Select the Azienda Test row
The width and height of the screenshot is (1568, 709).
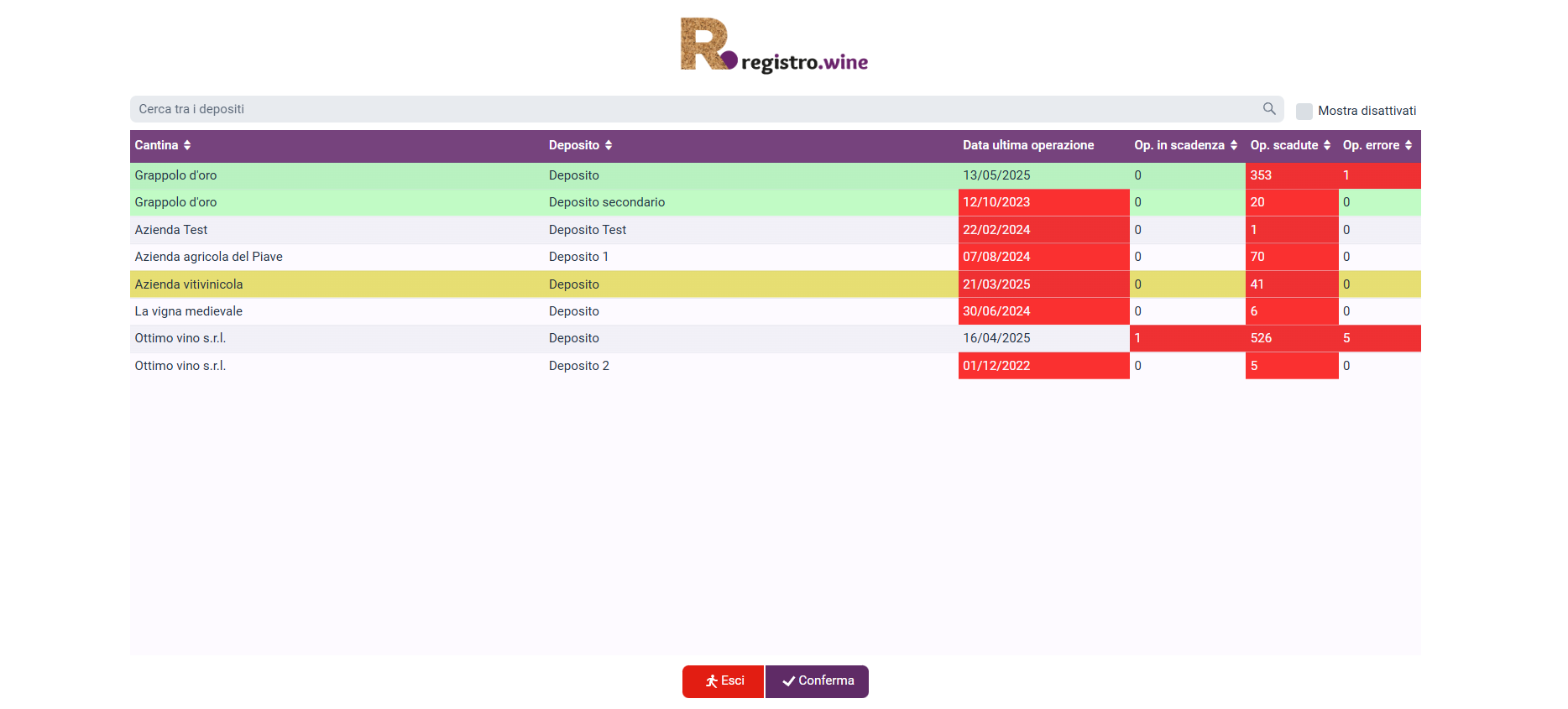(776, 230)
